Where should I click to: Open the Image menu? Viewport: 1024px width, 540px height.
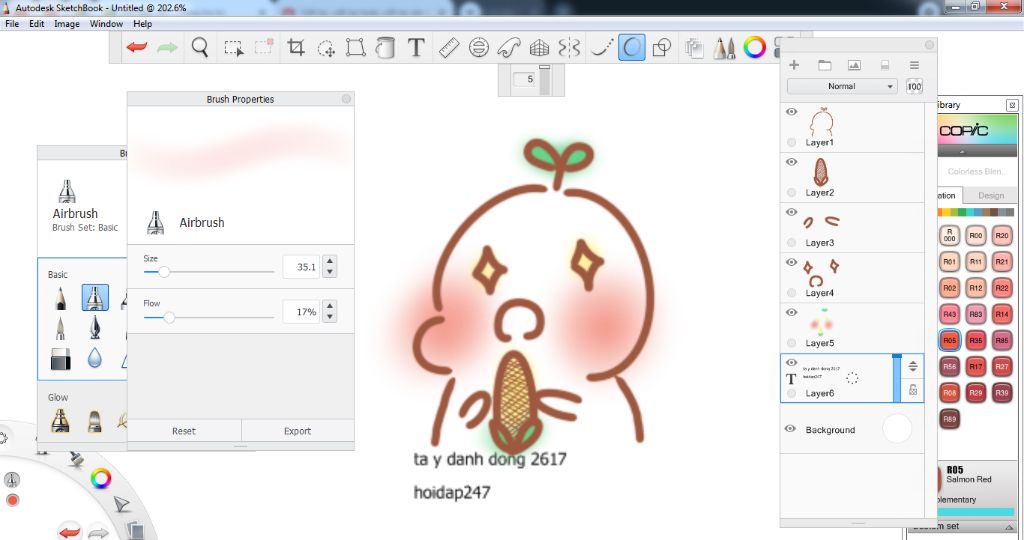pyautogui.click(x=67, y=24)
